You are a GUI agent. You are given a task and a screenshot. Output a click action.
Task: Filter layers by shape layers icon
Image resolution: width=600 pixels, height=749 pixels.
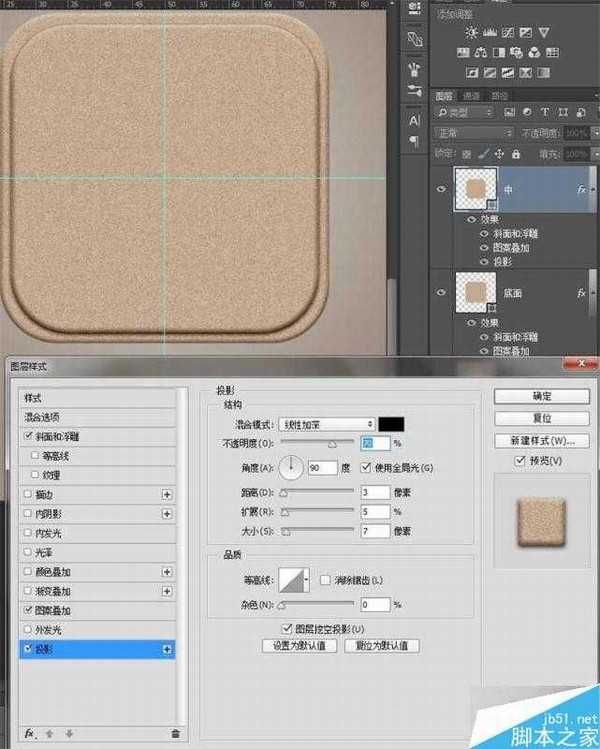pyautogui.click(x=563, y=112)
